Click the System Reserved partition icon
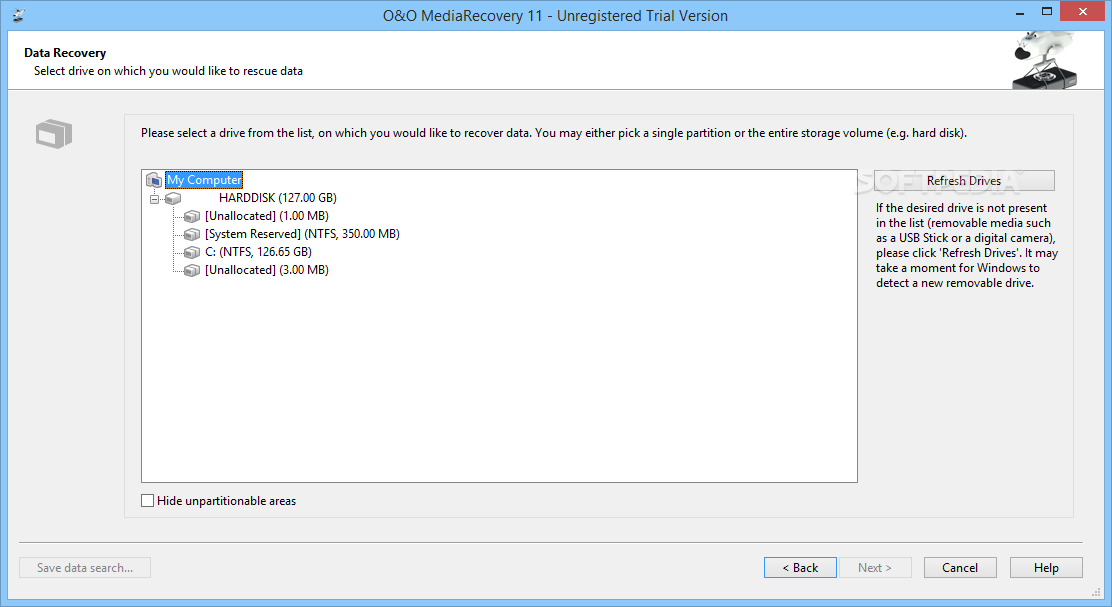1112x607 pixels. point(191,234)
